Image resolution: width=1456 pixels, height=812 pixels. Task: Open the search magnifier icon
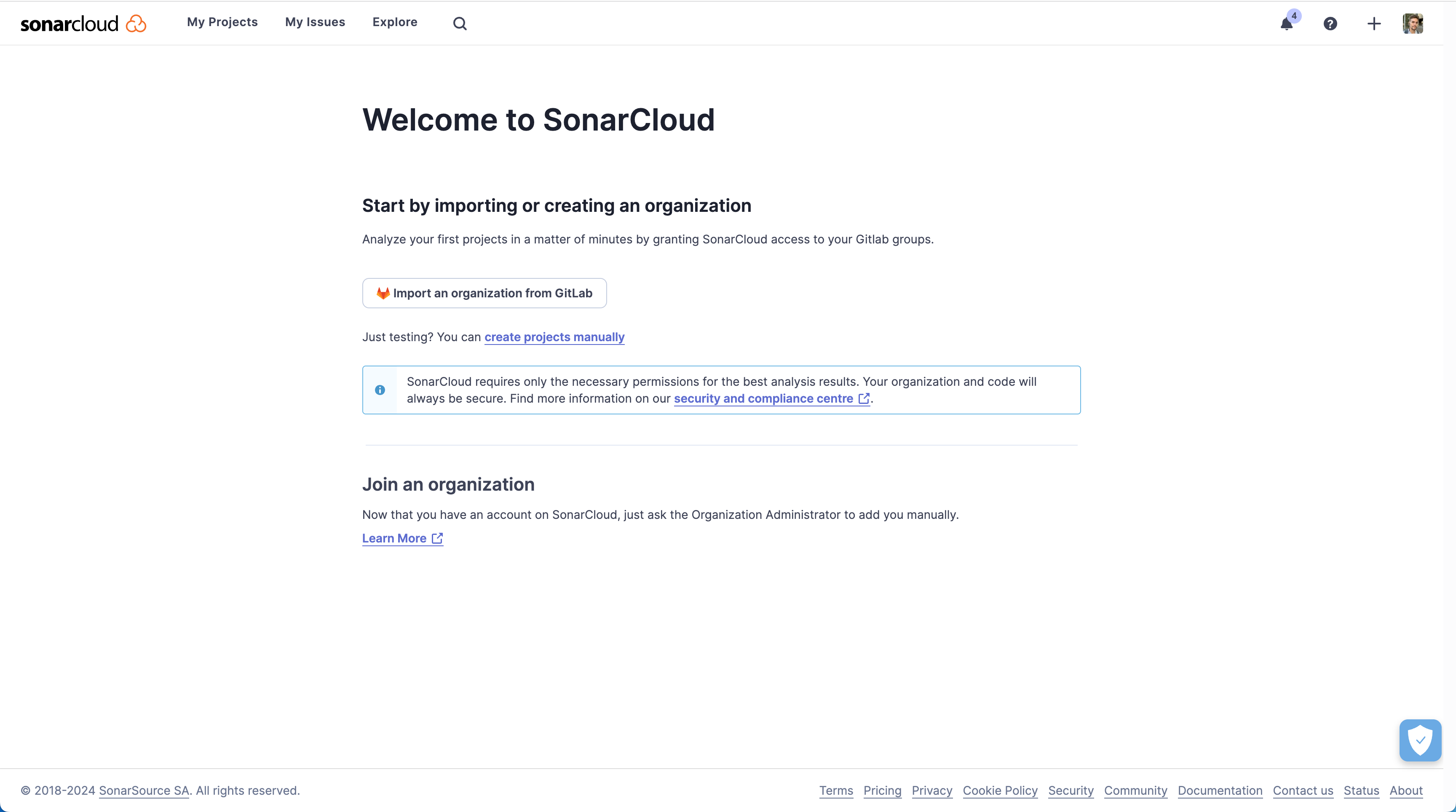(460, 23)
